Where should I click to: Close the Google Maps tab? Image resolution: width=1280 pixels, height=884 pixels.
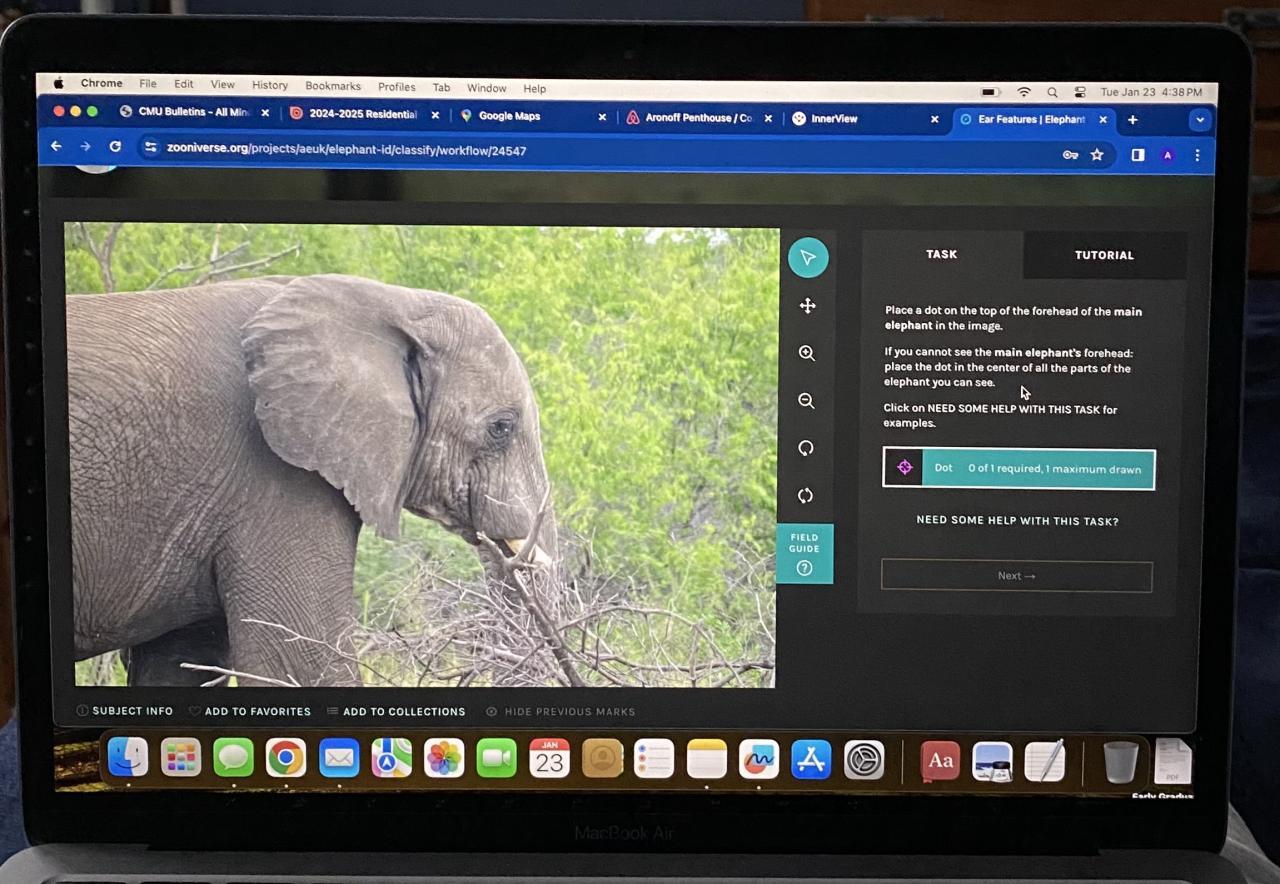tap(602, 117)
